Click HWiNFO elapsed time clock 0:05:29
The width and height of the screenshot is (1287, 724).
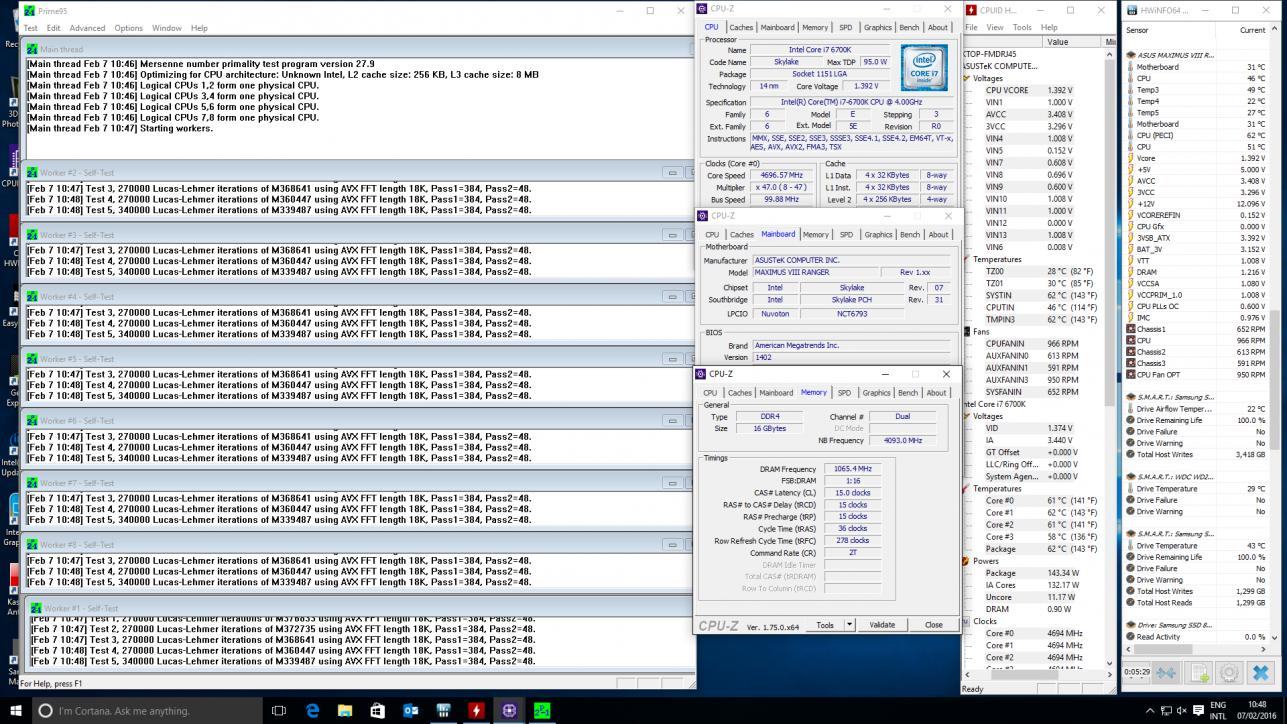[1137, 672]
